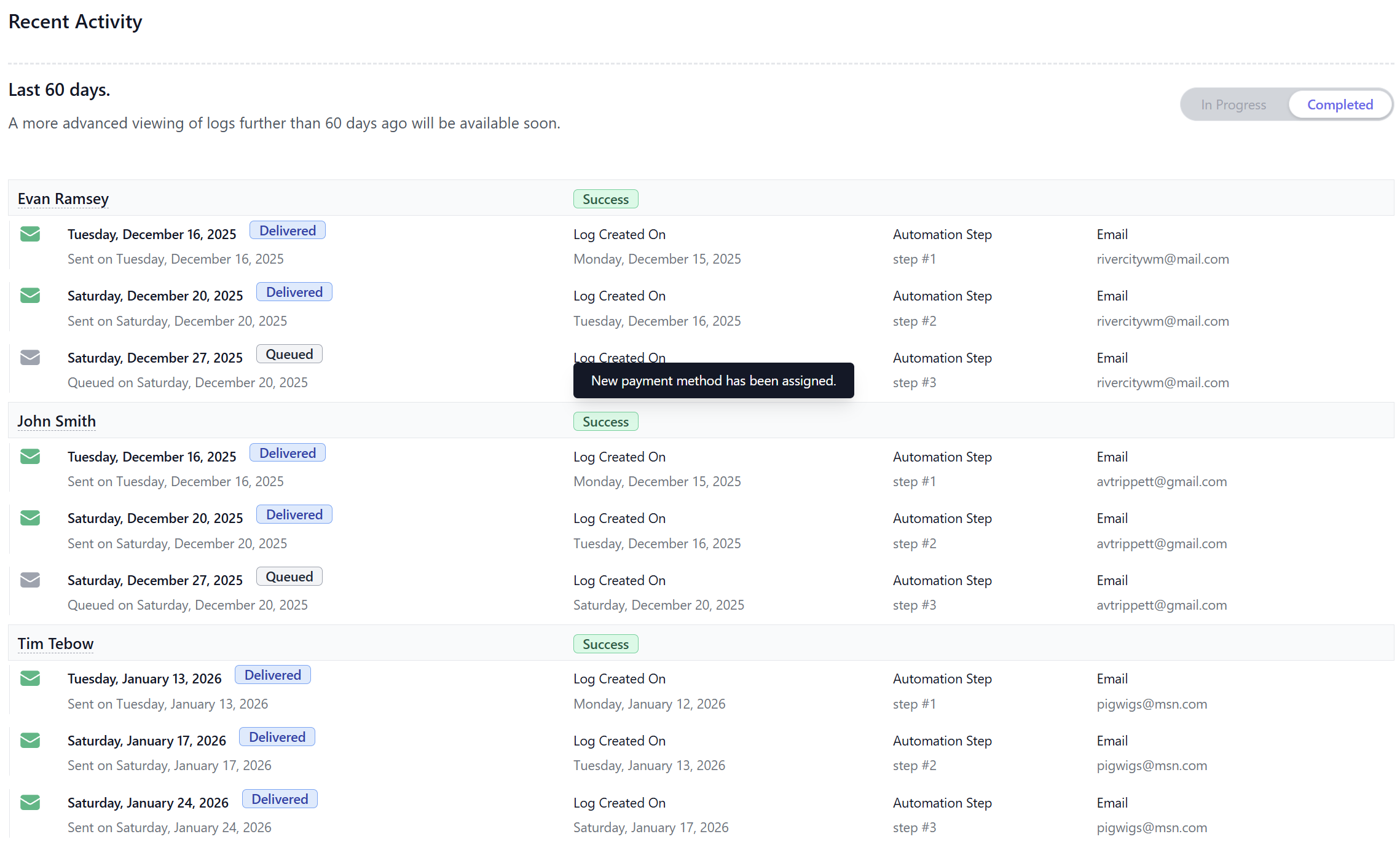The width and height of the screenshot is (1400, 842).
Task: Click Tim Tebow's January 13 envelope icon
Action: 30,679
